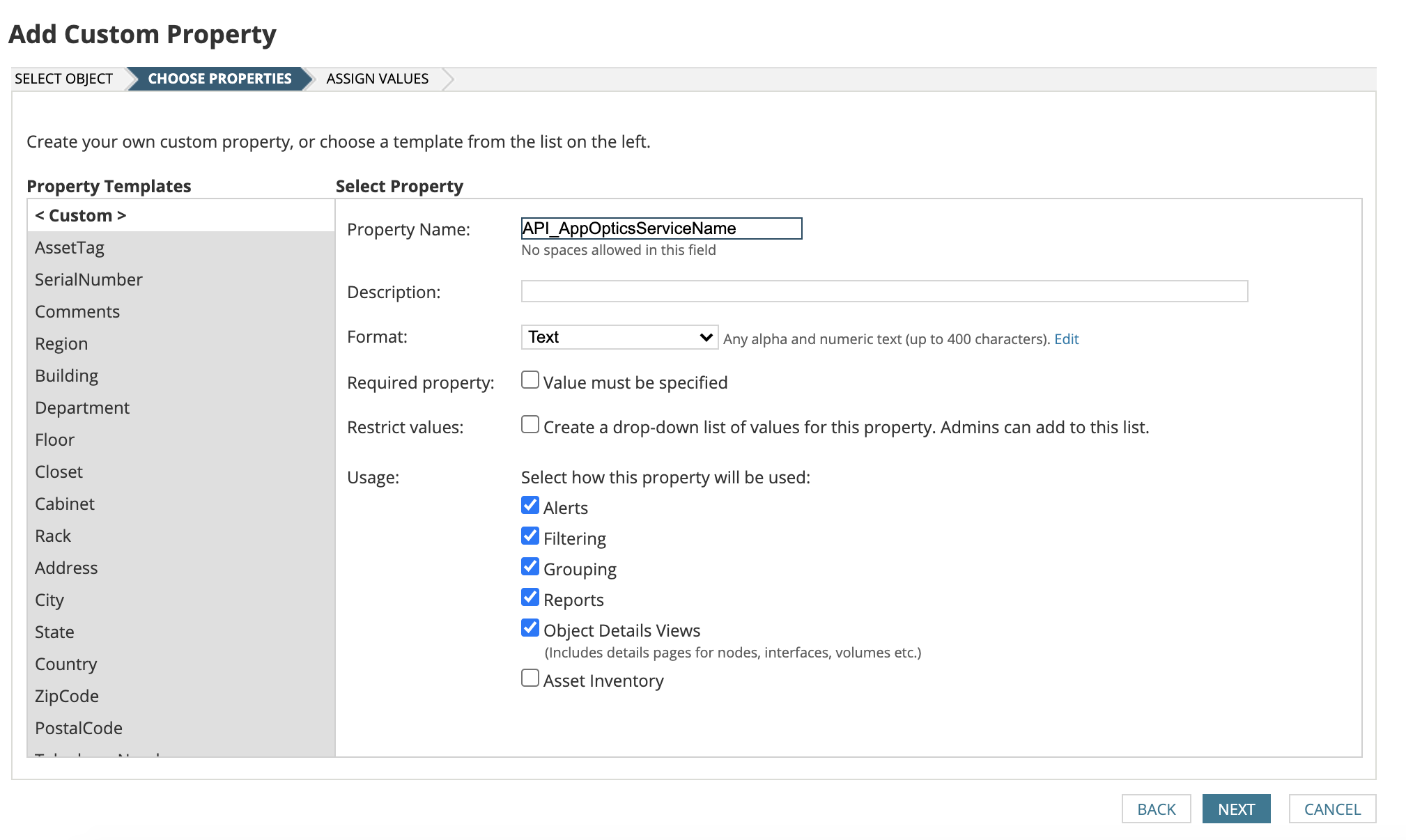The image size is (1406, 840).
Task: Cancel adding the custom property
Action: (x=1331, y=809)
